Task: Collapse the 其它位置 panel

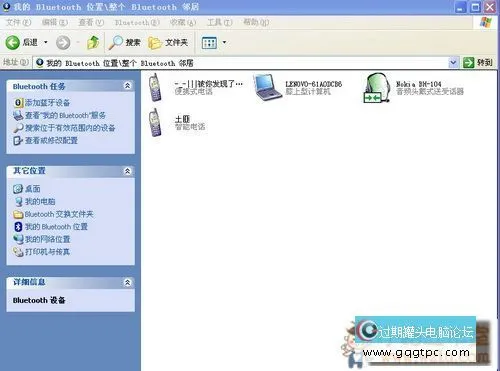Action: click(127, 171)
